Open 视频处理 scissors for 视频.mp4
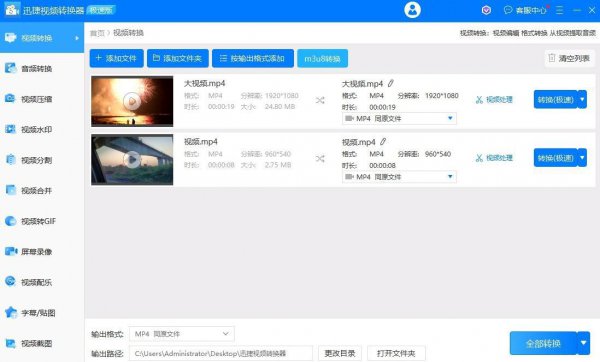The width and height of the screenshot is (600, 362). point(494,158)
